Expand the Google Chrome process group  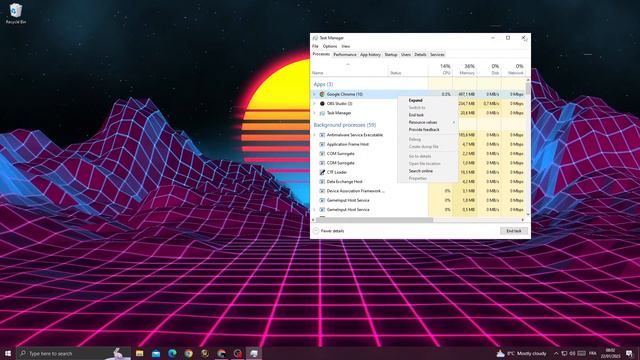coord(314,94)
